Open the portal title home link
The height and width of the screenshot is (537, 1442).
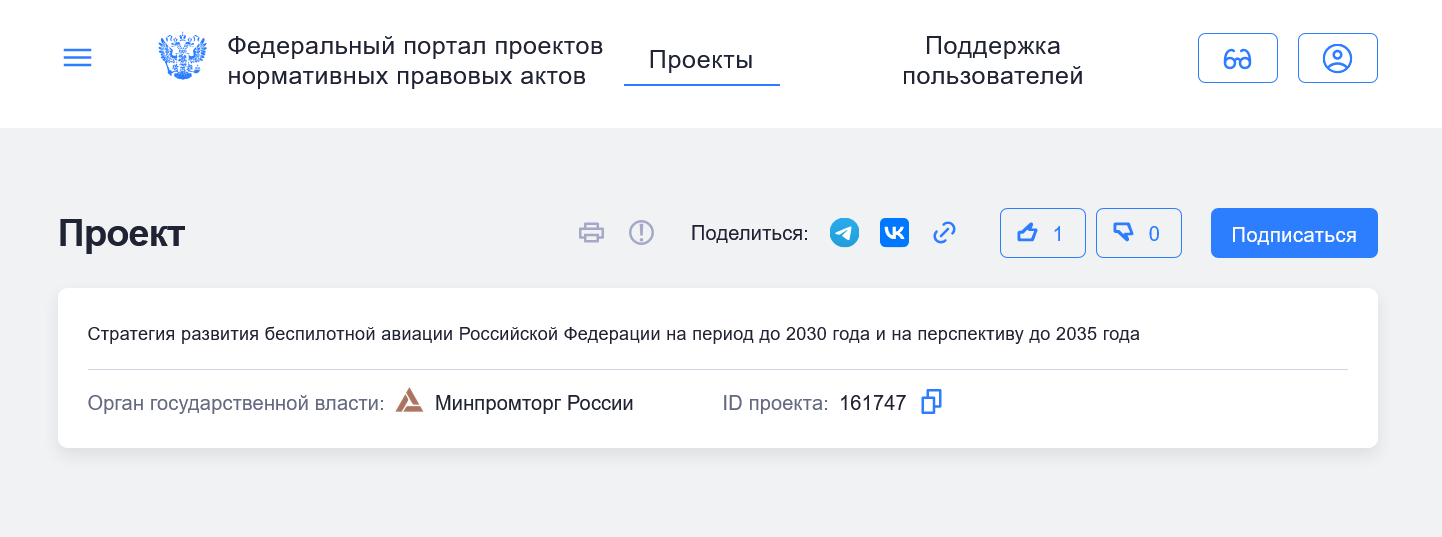[x=415, y=61]
